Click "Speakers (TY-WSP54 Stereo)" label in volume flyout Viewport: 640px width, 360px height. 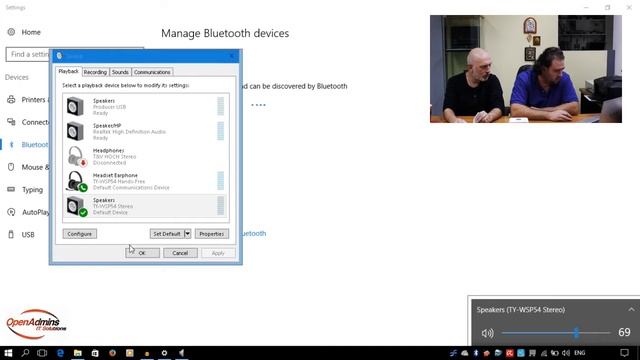point(521,310)
